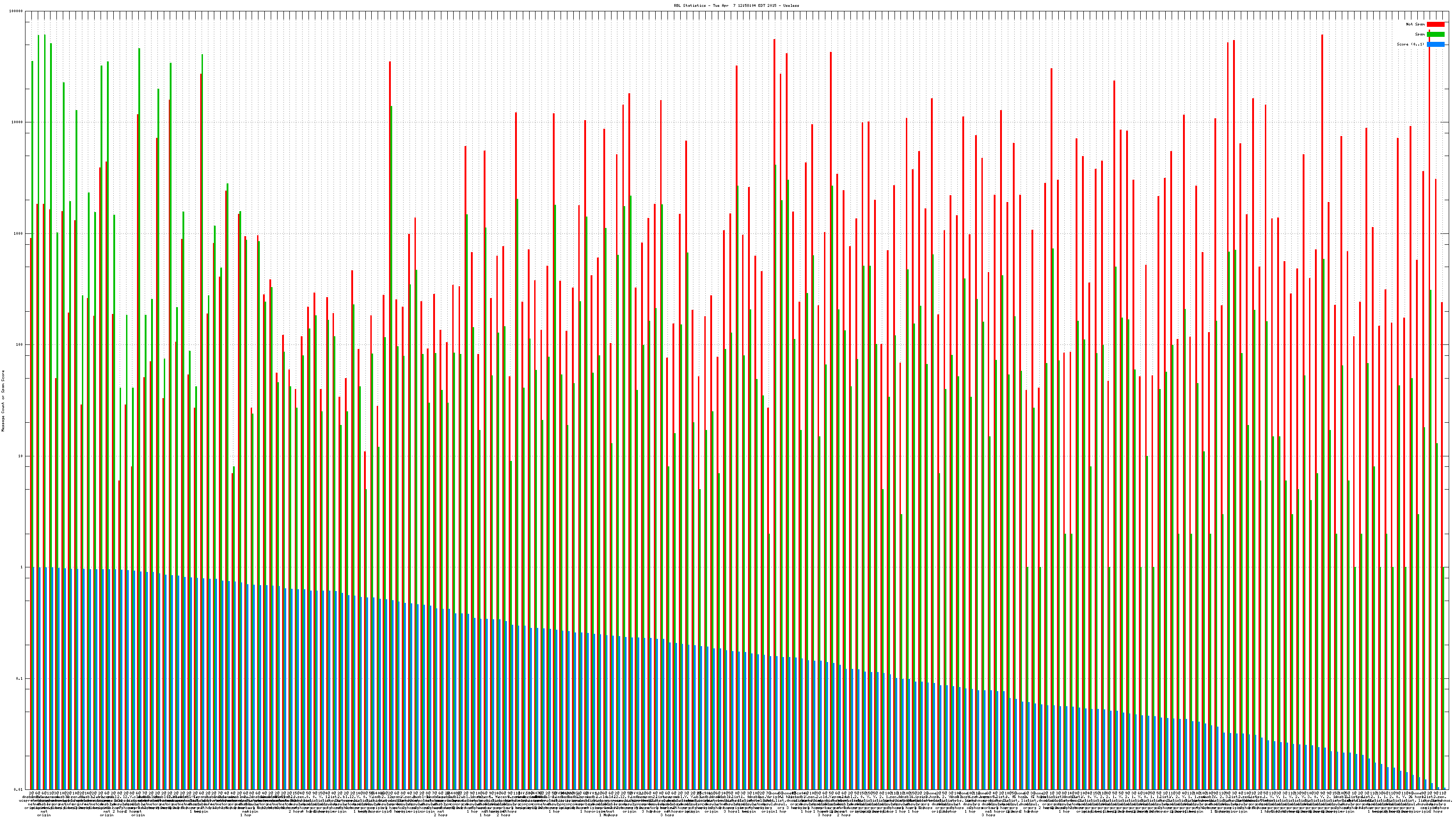Screen dimensions: 1456x819
Task: Click the 0.01 y-axis tick label
Action: pos(19,789)
